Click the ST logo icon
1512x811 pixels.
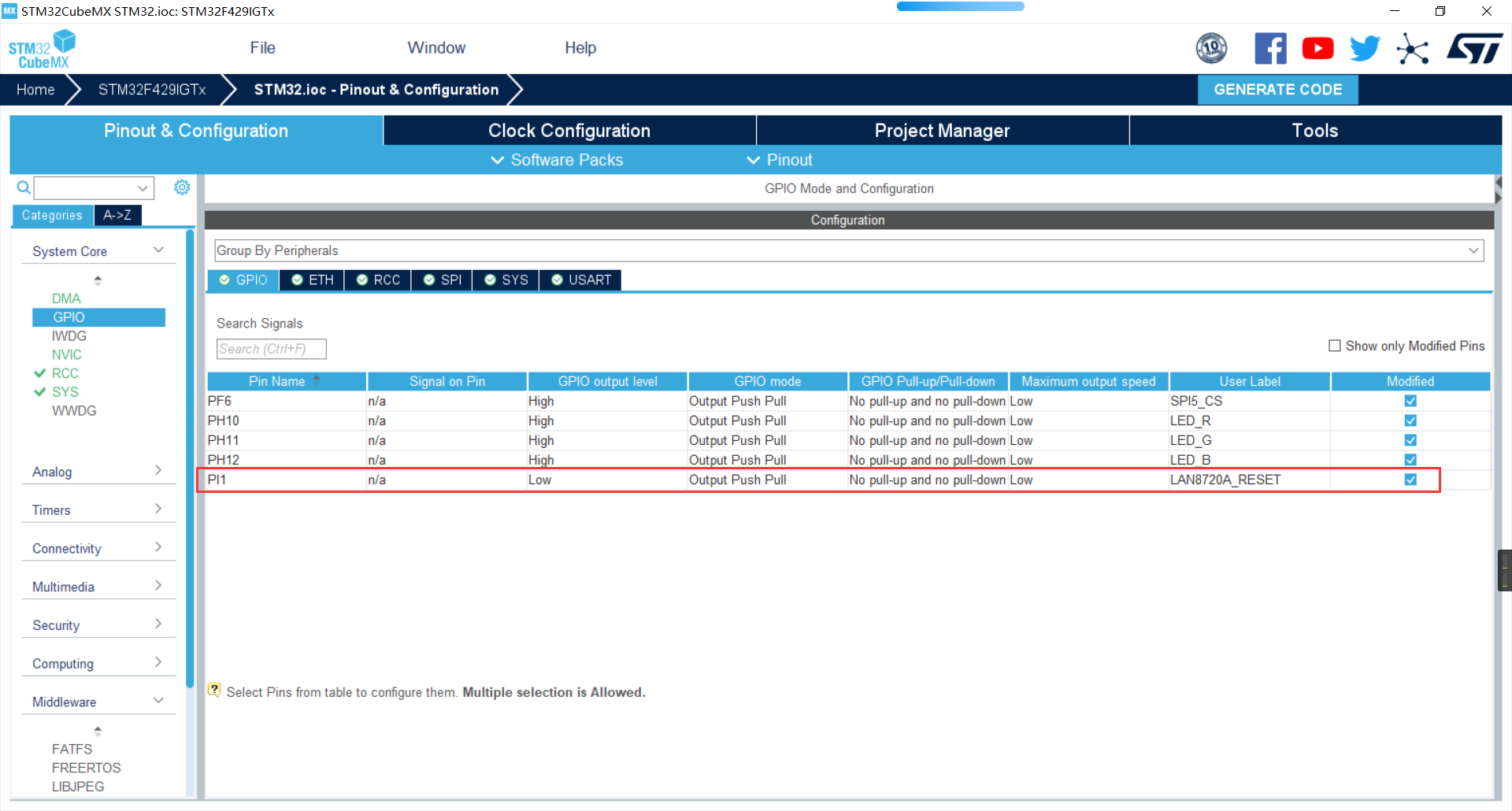[1474, 49]
